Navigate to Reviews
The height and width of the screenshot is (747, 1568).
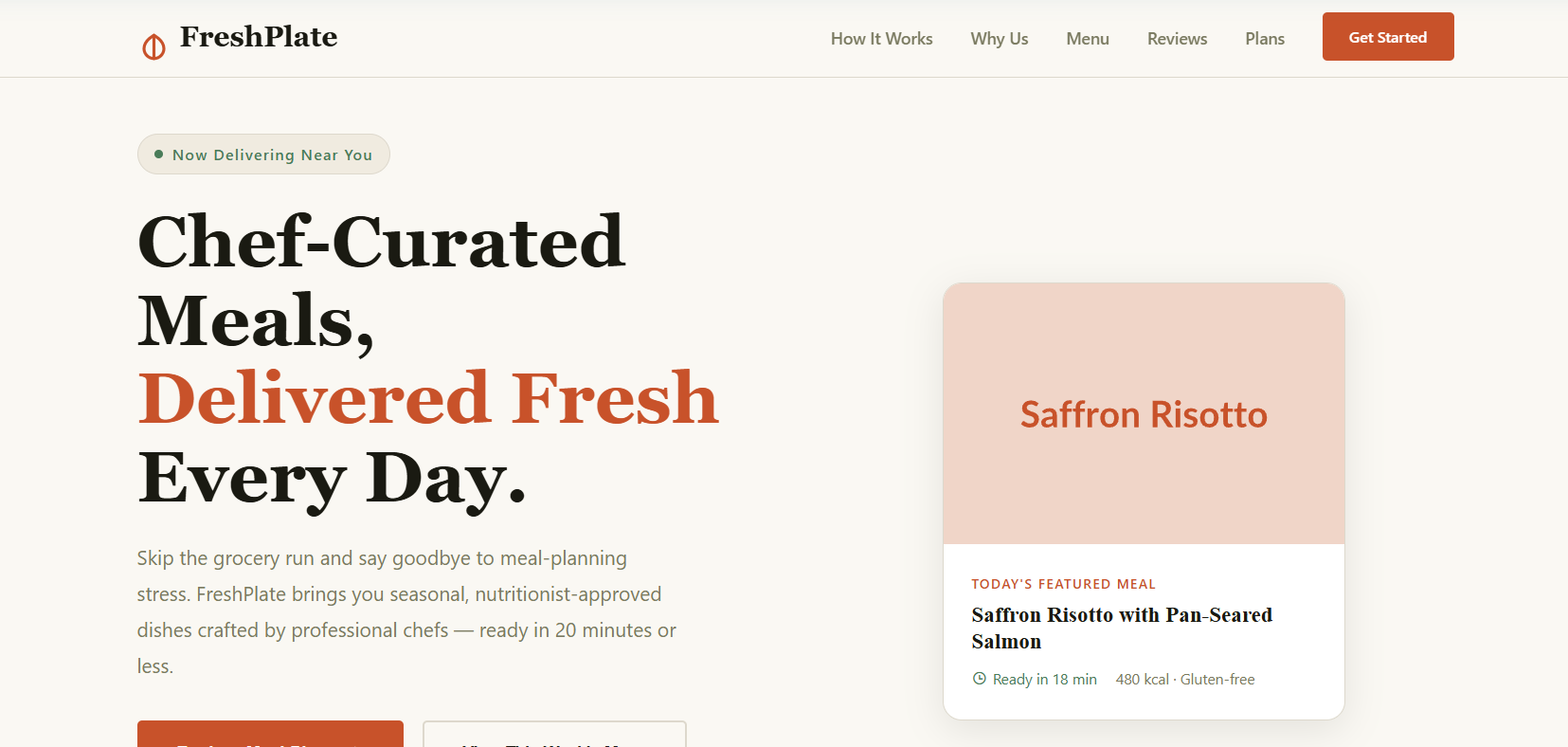pyautogui.click(x=1177, y=39)
